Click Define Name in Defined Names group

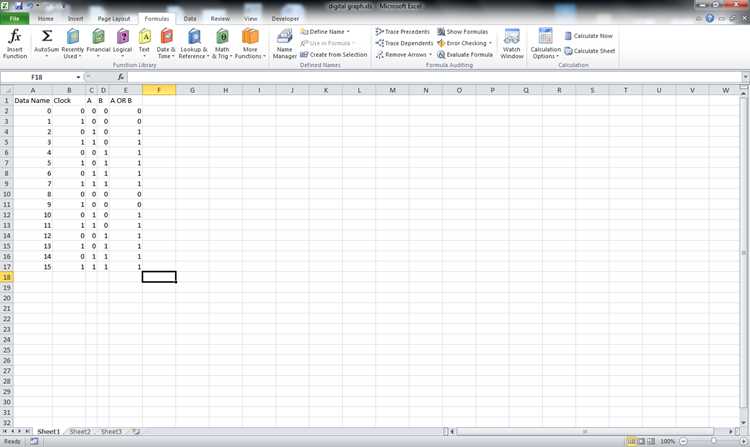(x=323, y=32)
